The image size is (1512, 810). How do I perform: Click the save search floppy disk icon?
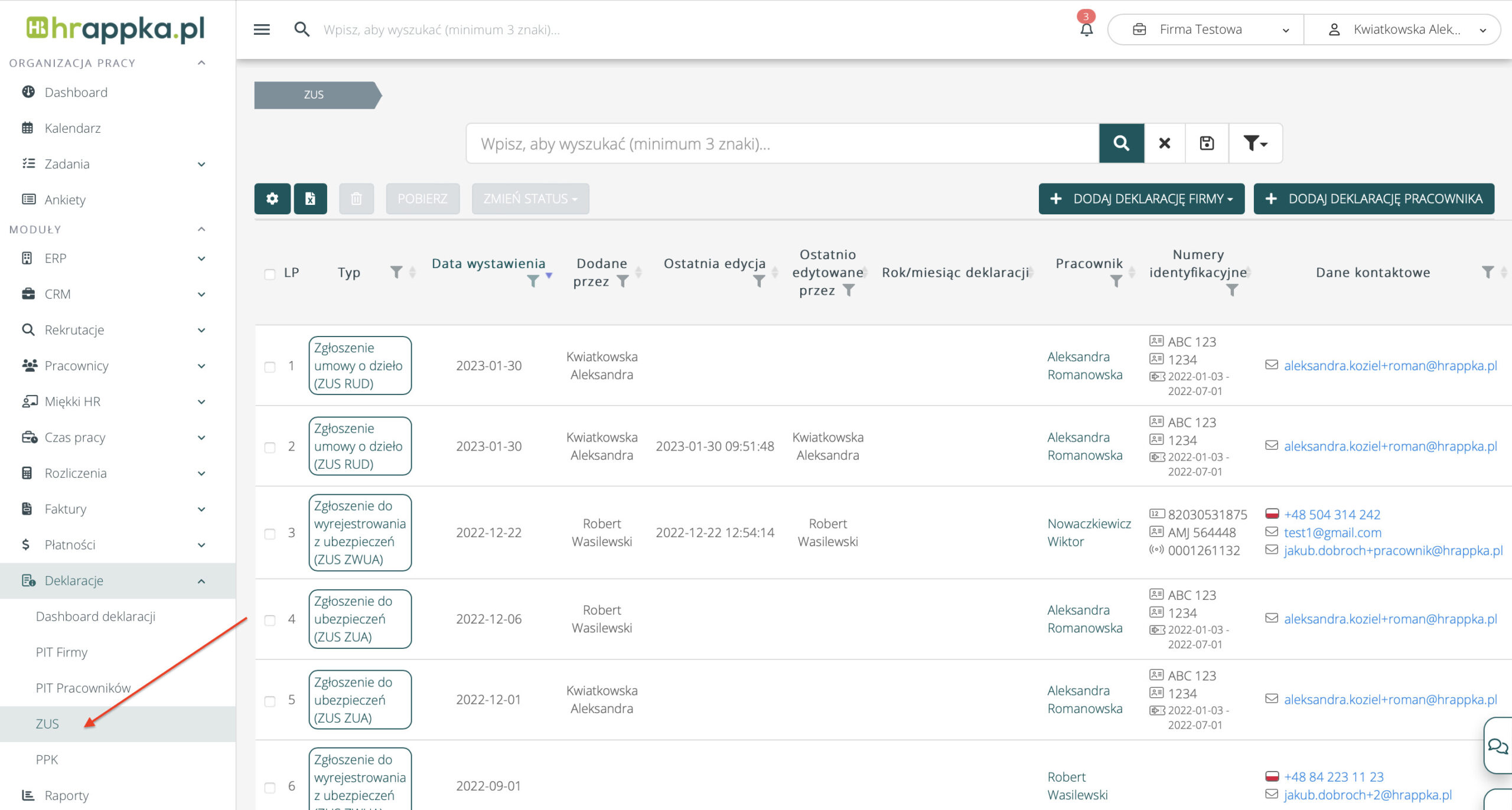(1207, 143)
